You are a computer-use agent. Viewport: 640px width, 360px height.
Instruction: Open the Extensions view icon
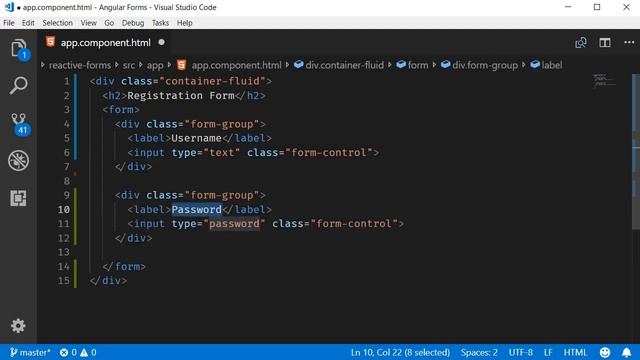(x=18, y=198)
